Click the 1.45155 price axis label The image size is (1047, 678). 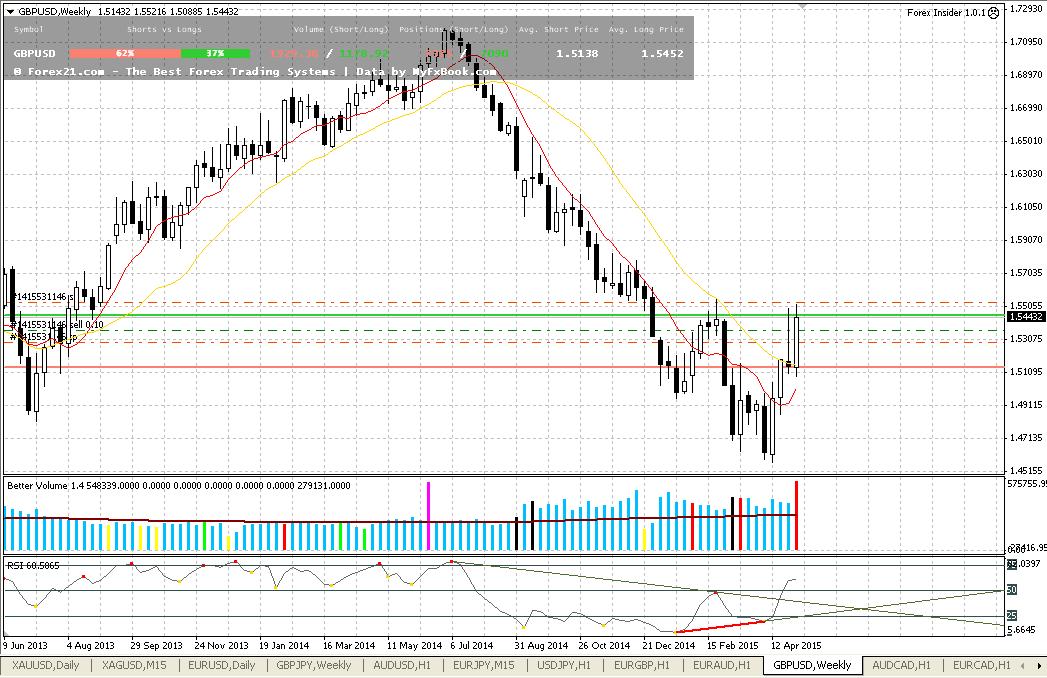coord(1026,470)
